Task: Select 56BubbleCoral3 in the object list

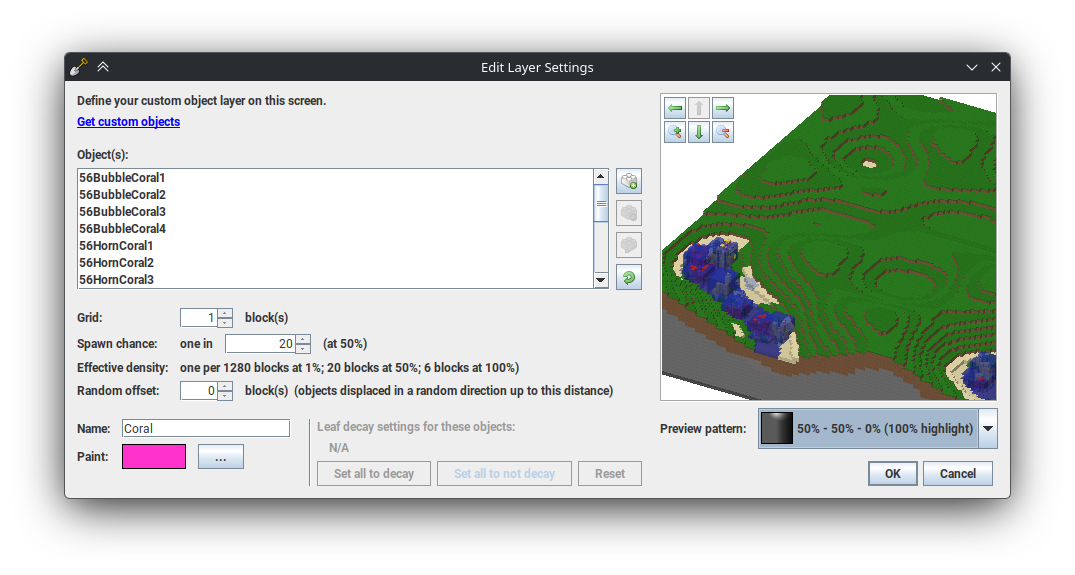Action: click(122, 211)
